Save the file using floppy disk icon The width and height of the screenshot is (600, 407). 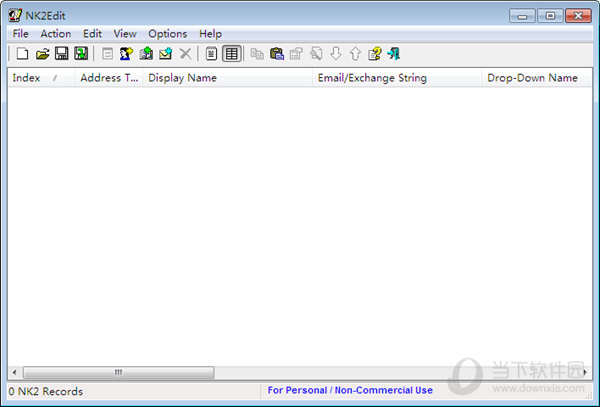[61, 54]
